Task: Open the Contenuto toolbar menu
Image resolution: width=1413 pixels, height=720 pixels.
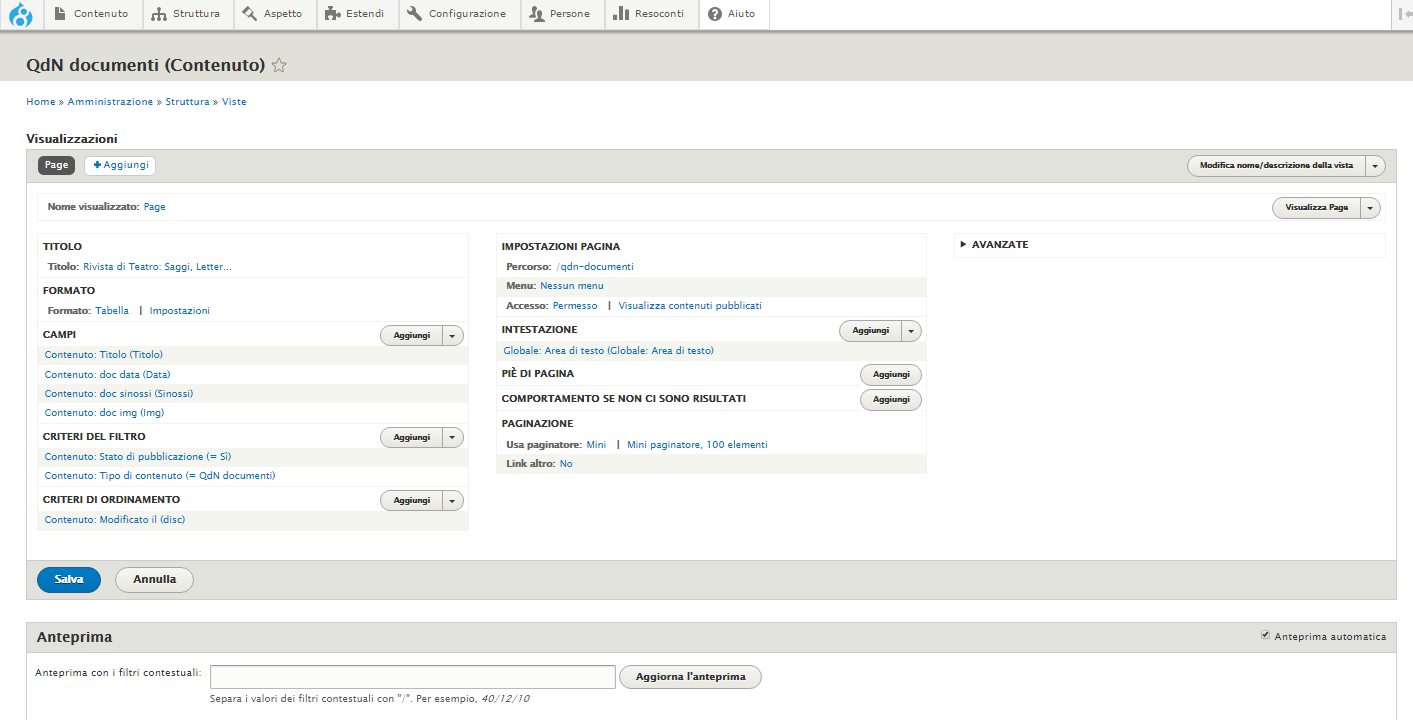Action: (x=90, y=14)
